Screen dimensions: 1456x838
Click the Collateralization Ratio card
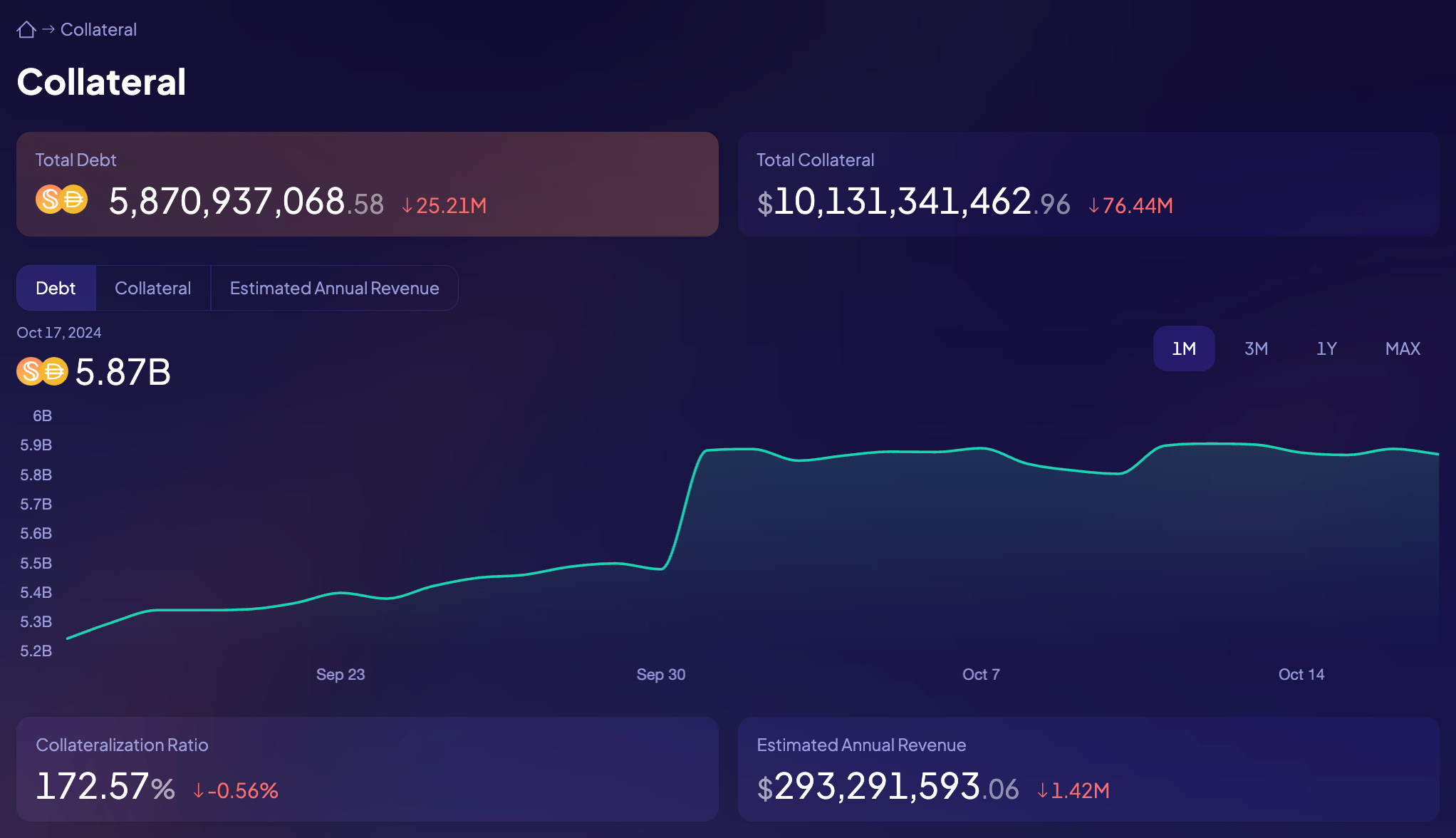(367, 770)
